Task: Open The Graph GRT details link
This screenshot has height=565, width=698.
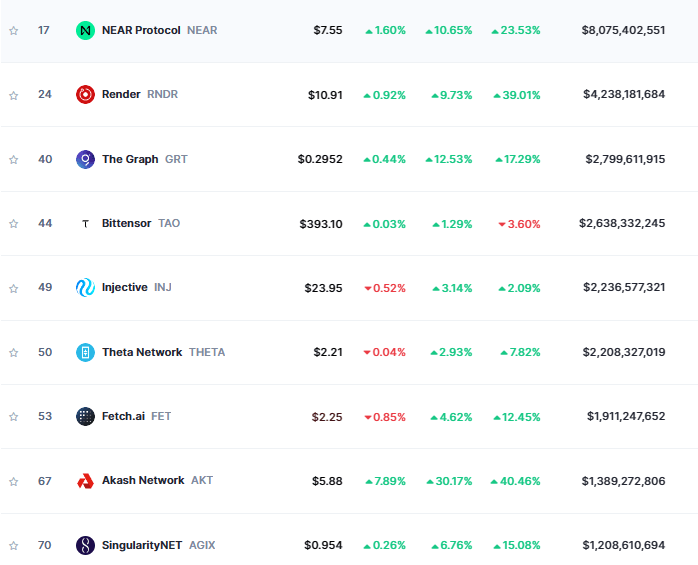Action: click(x=130, y=159)
